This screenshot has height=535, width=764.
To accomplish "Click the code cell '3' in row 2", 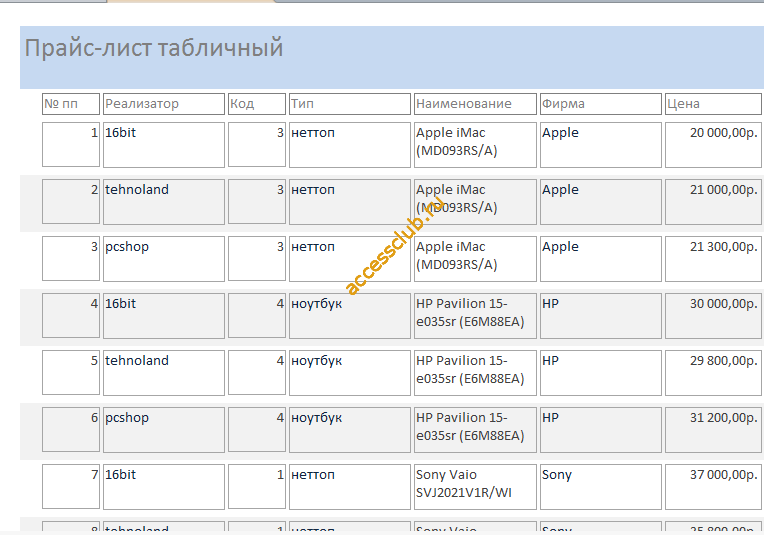I will [x=257, y=202].
